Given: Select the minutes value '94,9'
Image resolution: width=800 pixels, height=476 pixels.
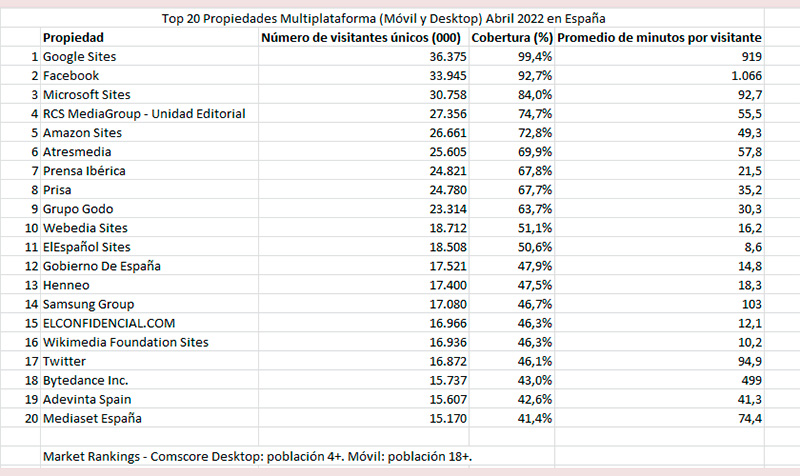Looking at the screenshot, I should tap(749, 361).
